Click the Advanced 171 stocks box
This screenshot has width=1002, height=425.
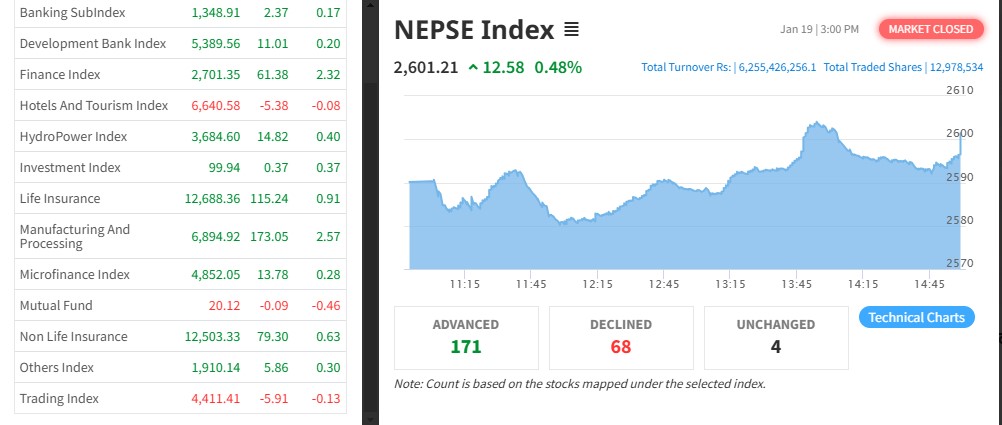tap(466, 337)
